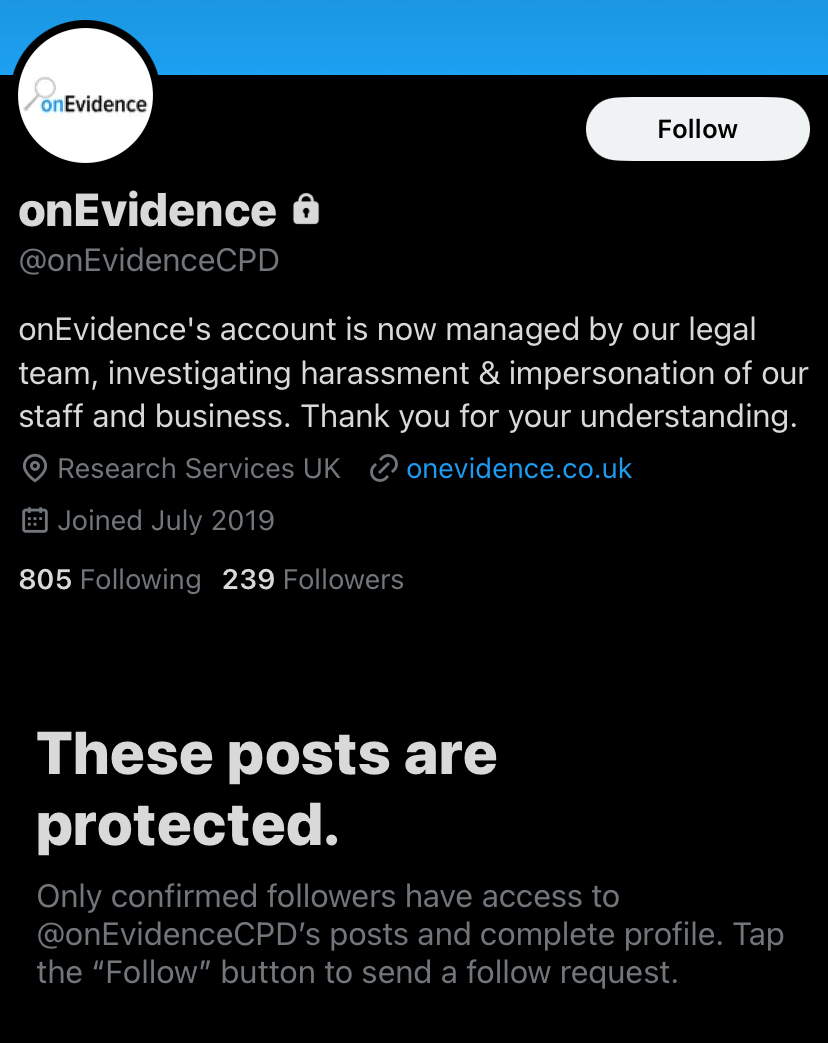Click the padlock protected-account icon
This screenshot has width=828, height=1043.
click(306, 210)
